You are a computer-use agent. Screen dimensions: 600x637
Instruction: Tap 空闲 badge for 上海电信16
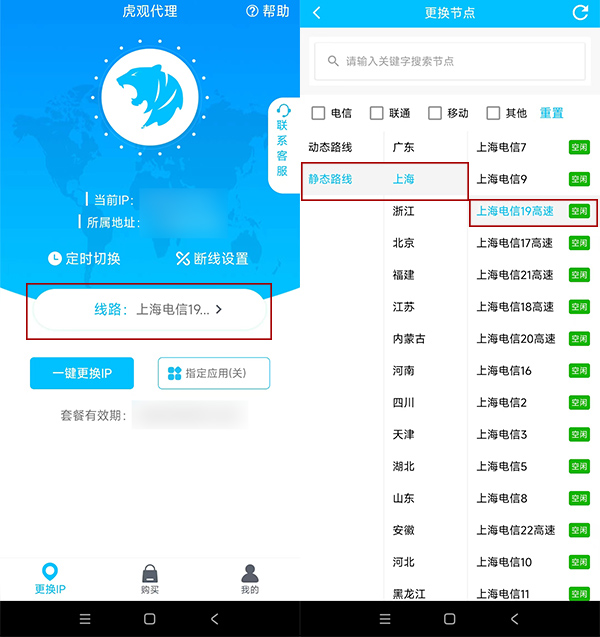[579, 370]
